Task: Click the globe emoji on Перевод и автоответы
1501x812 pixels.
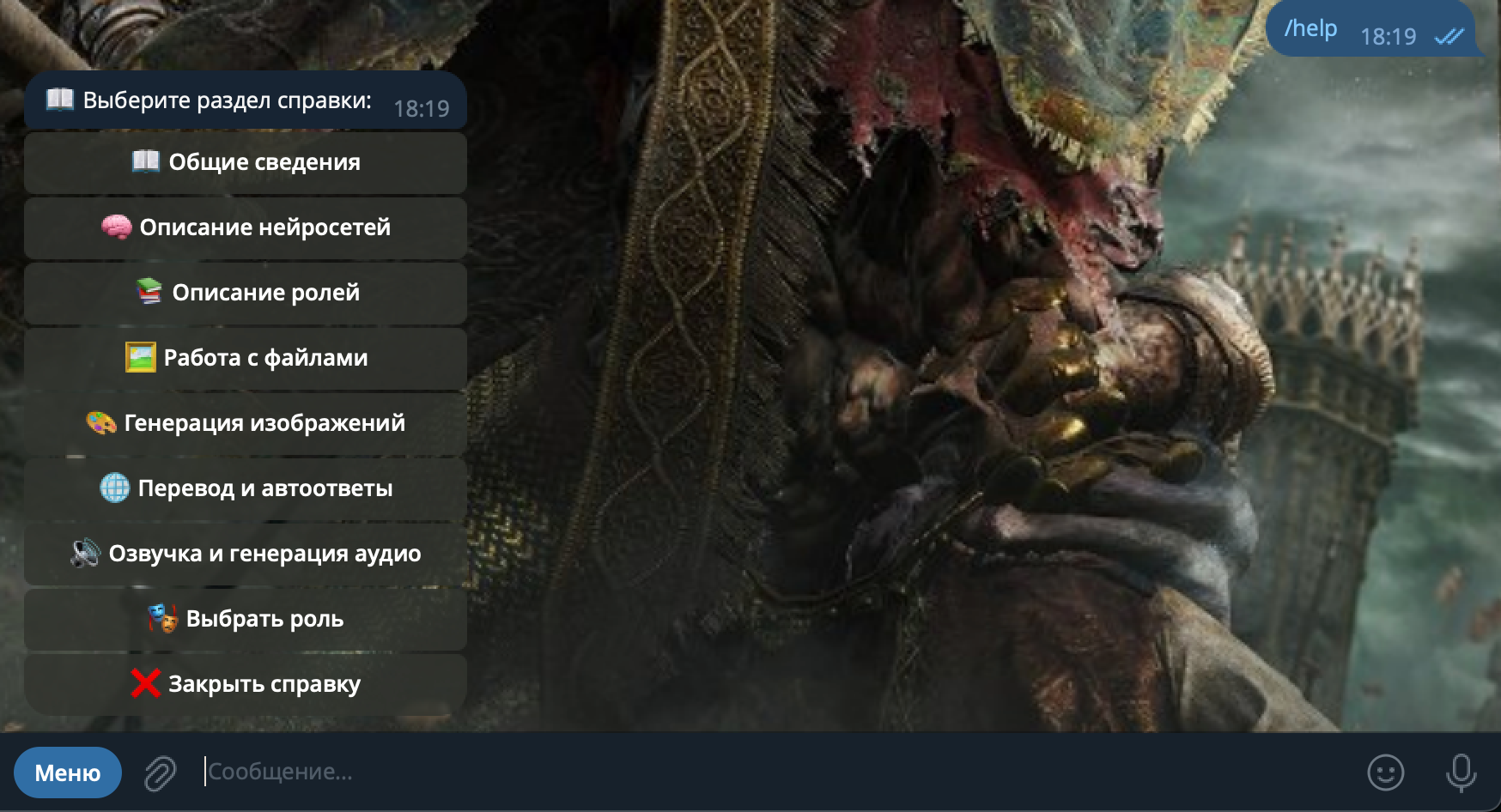Action: pyautogui.click(x=114, y=488)
